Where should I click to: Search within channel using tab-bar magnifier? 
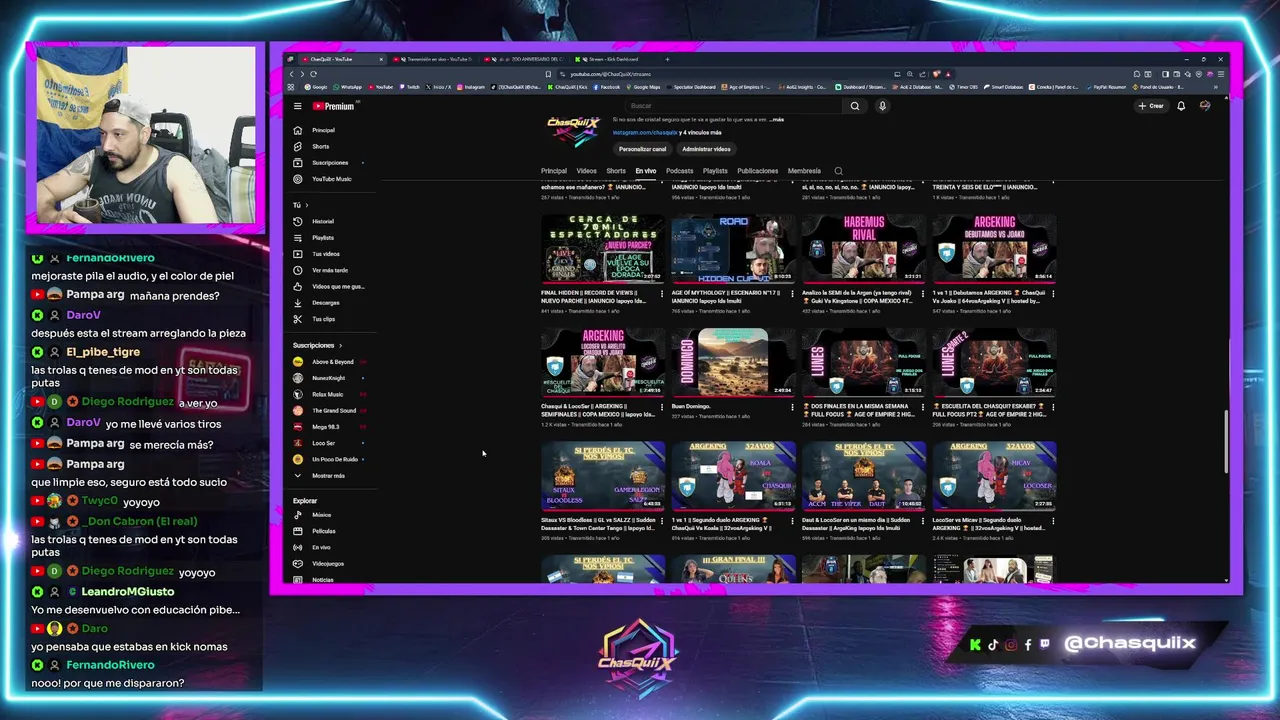[x=838, y=171]
